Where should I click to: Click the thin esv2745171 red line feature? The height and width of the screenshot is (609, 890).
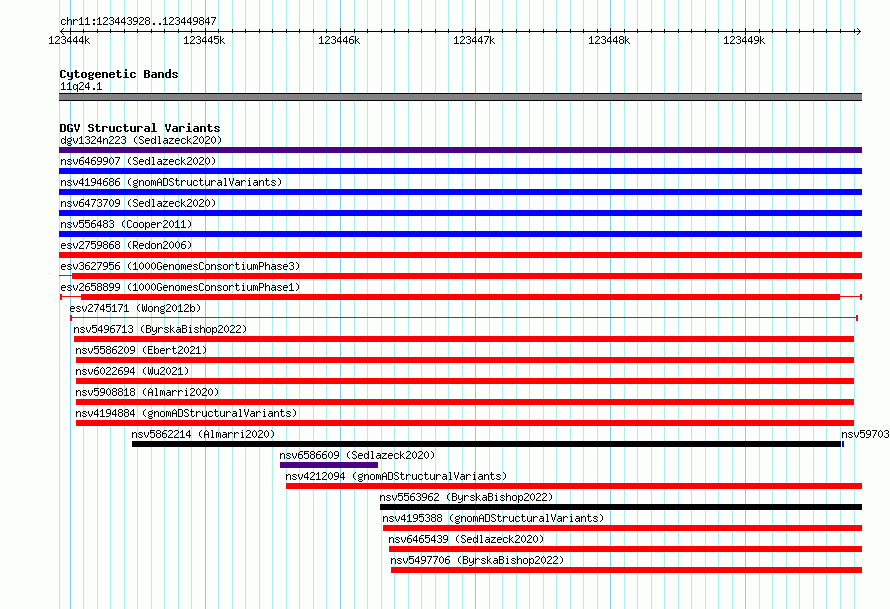(x=464, y=318)
